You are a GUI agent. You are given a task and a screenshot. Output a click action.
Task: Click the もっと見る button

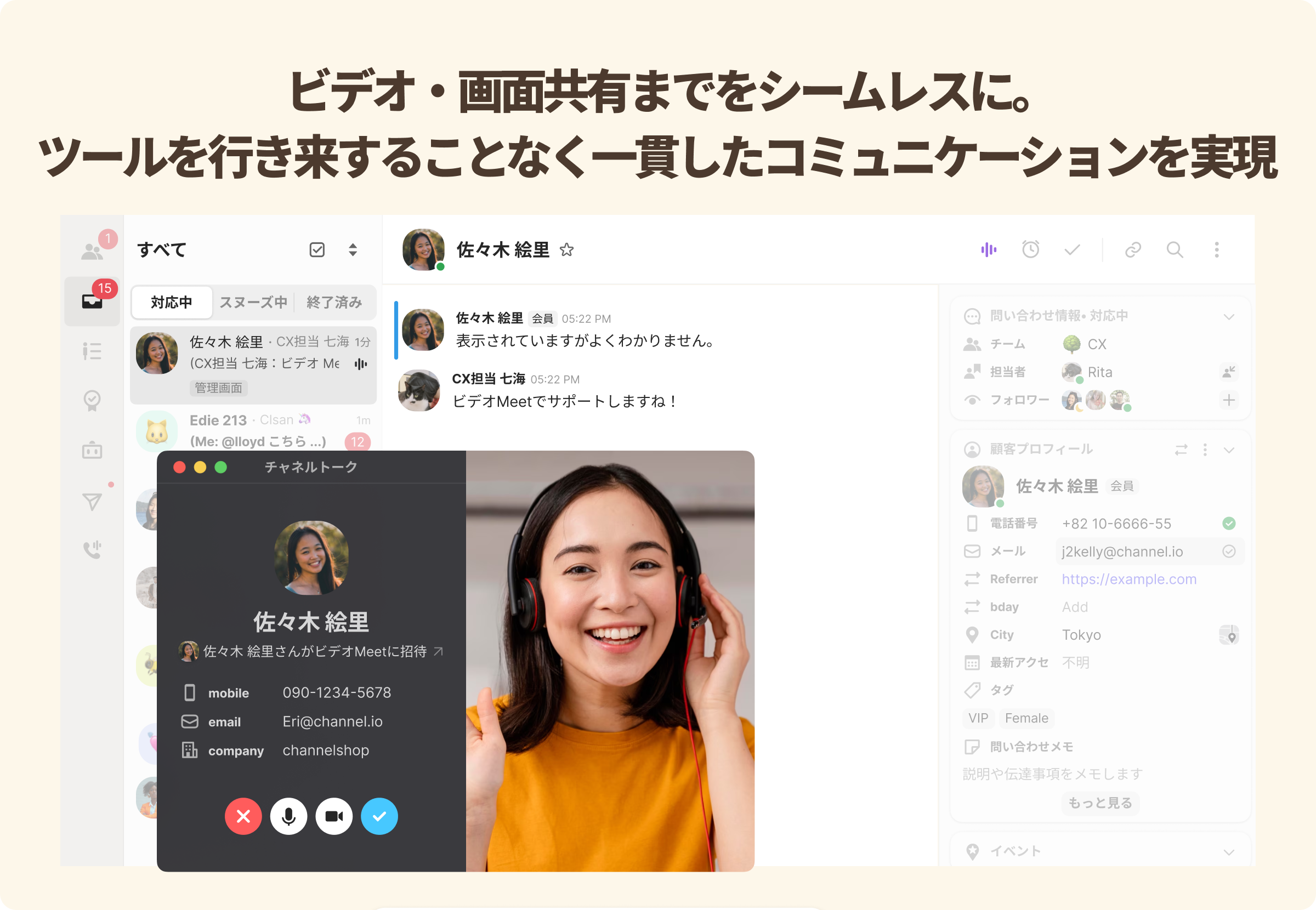coord(1100,803)
